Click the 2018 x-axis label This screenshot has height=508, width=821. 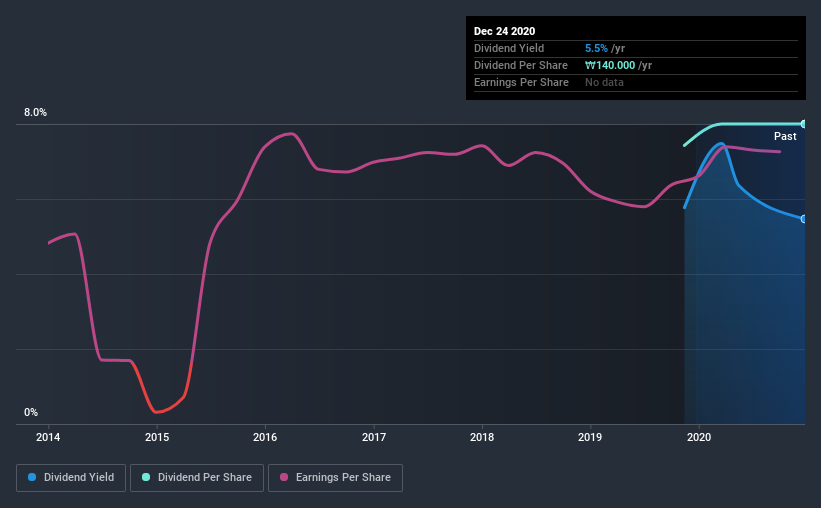coord(482,437)
